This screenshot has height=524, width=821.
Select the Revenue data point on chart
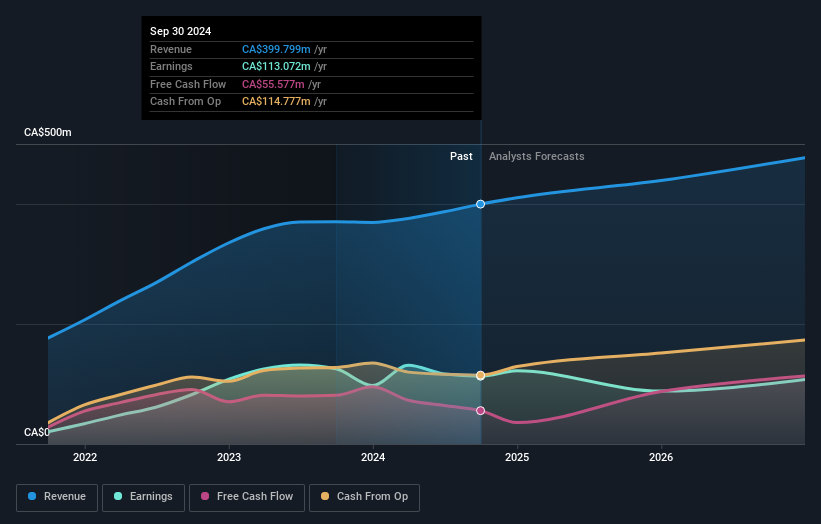(x=480, y=204)
